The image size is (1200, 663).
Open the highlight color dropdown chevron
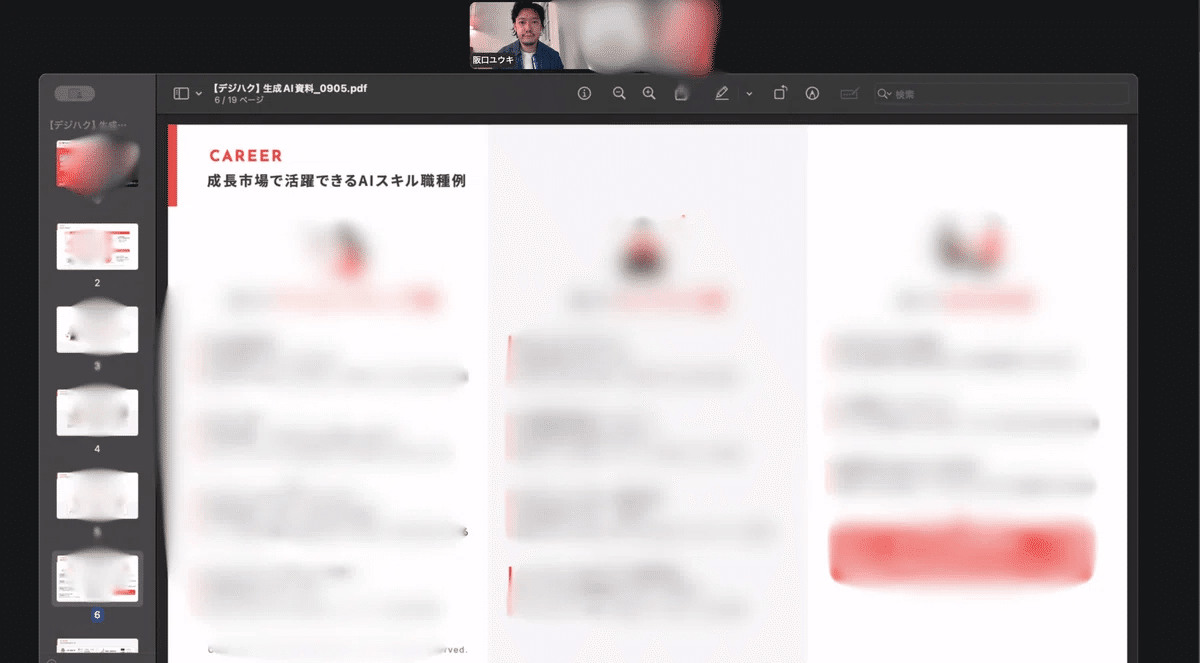coord(748,93)
